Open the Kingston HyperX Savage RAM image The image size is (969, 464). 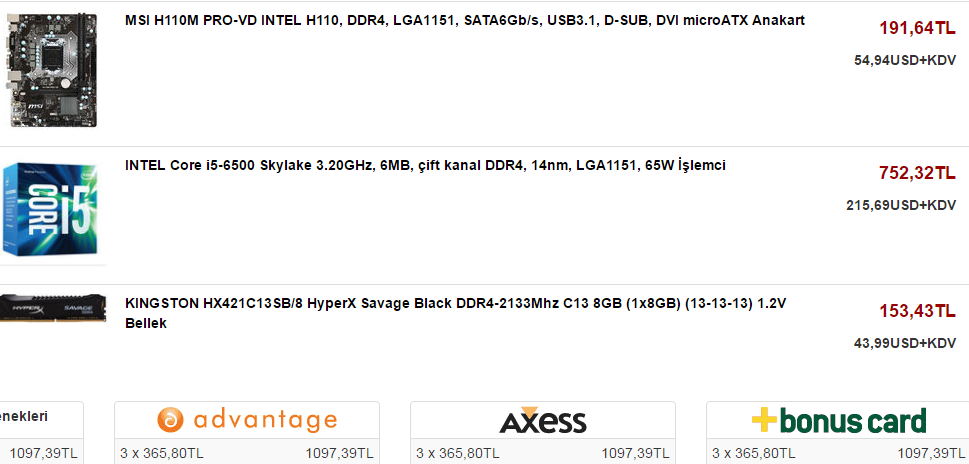(x=53, y=307)
